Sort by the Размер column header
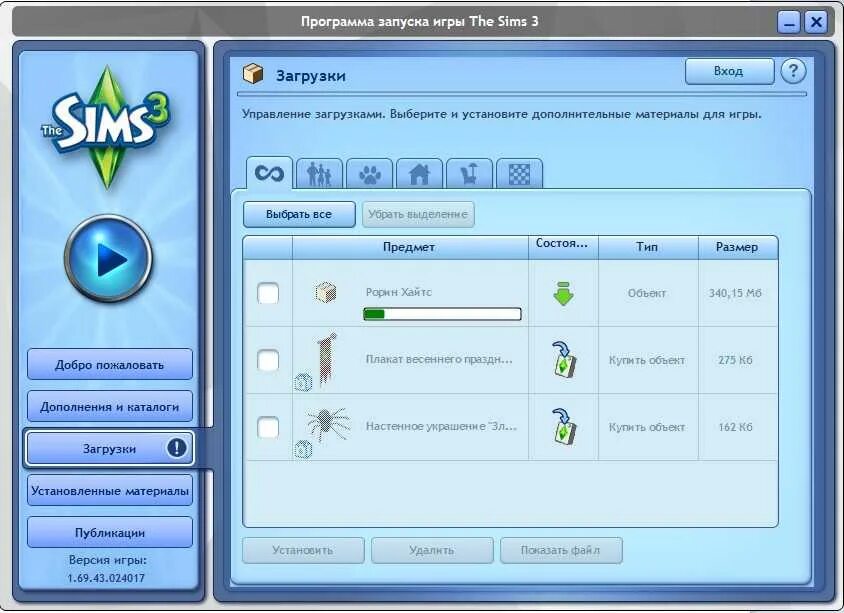This screenshot has height=613, width=844. [737, 248]
